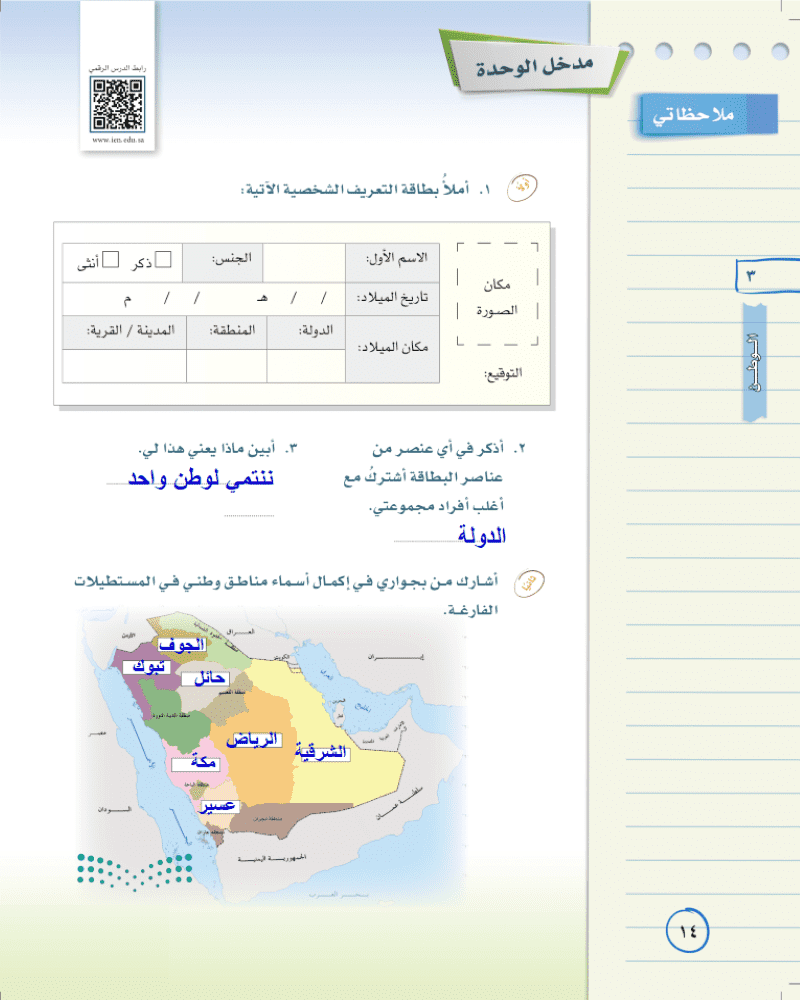Viewport: 800px width, 1000px height.
Task: Select the instruction 'أملأ بطاقة التعريف الشخصية الآتية'
Action: tap(366, 189)
